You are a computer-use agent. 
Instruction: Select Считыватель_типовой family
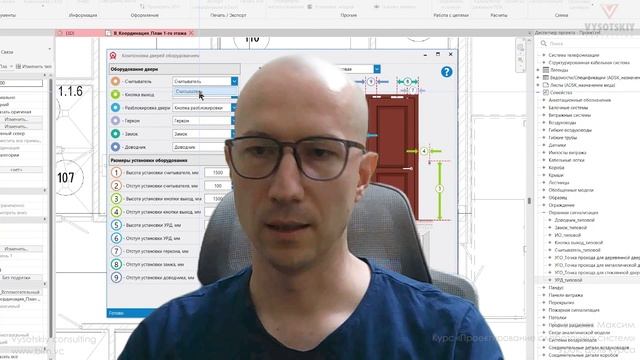[577, 250]
